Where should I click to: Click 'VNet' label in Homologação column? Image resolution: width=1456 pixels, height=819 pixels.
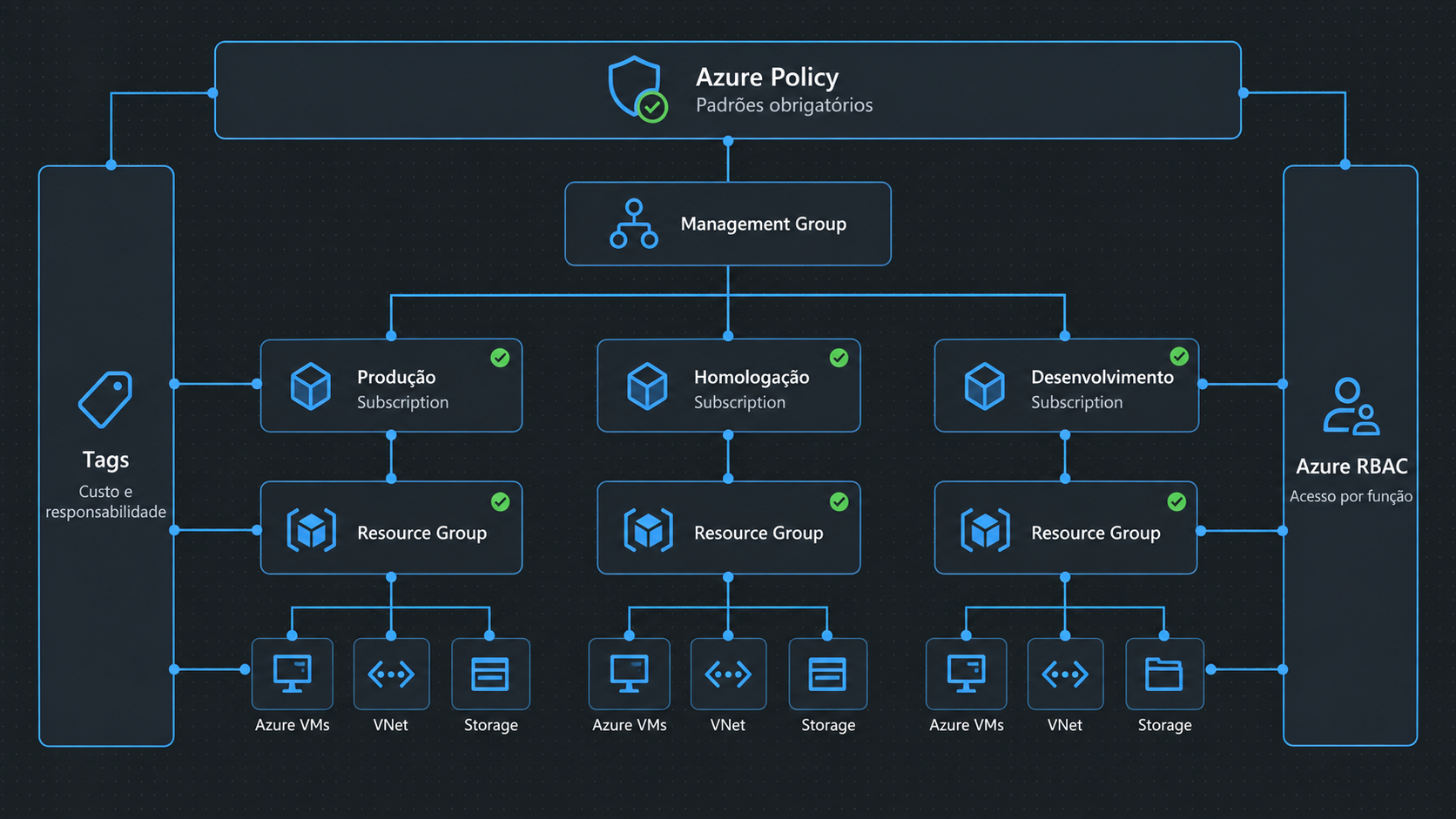click(x=728, y=725)
